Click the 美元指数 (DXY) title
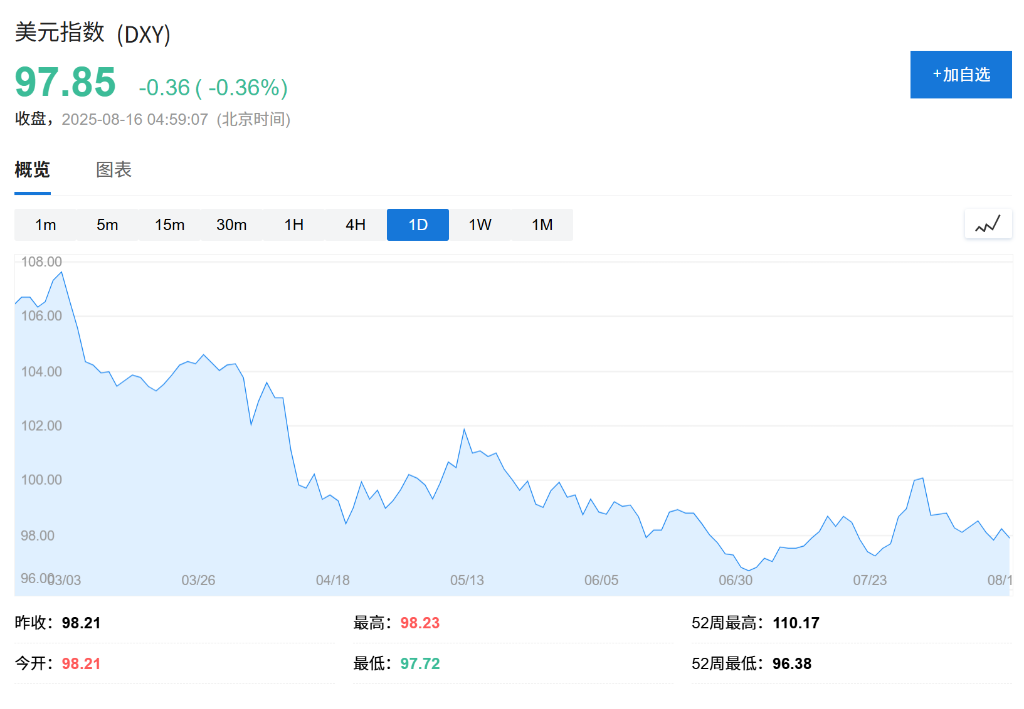Screen dimensions: 1024x709 click(93, 33)
